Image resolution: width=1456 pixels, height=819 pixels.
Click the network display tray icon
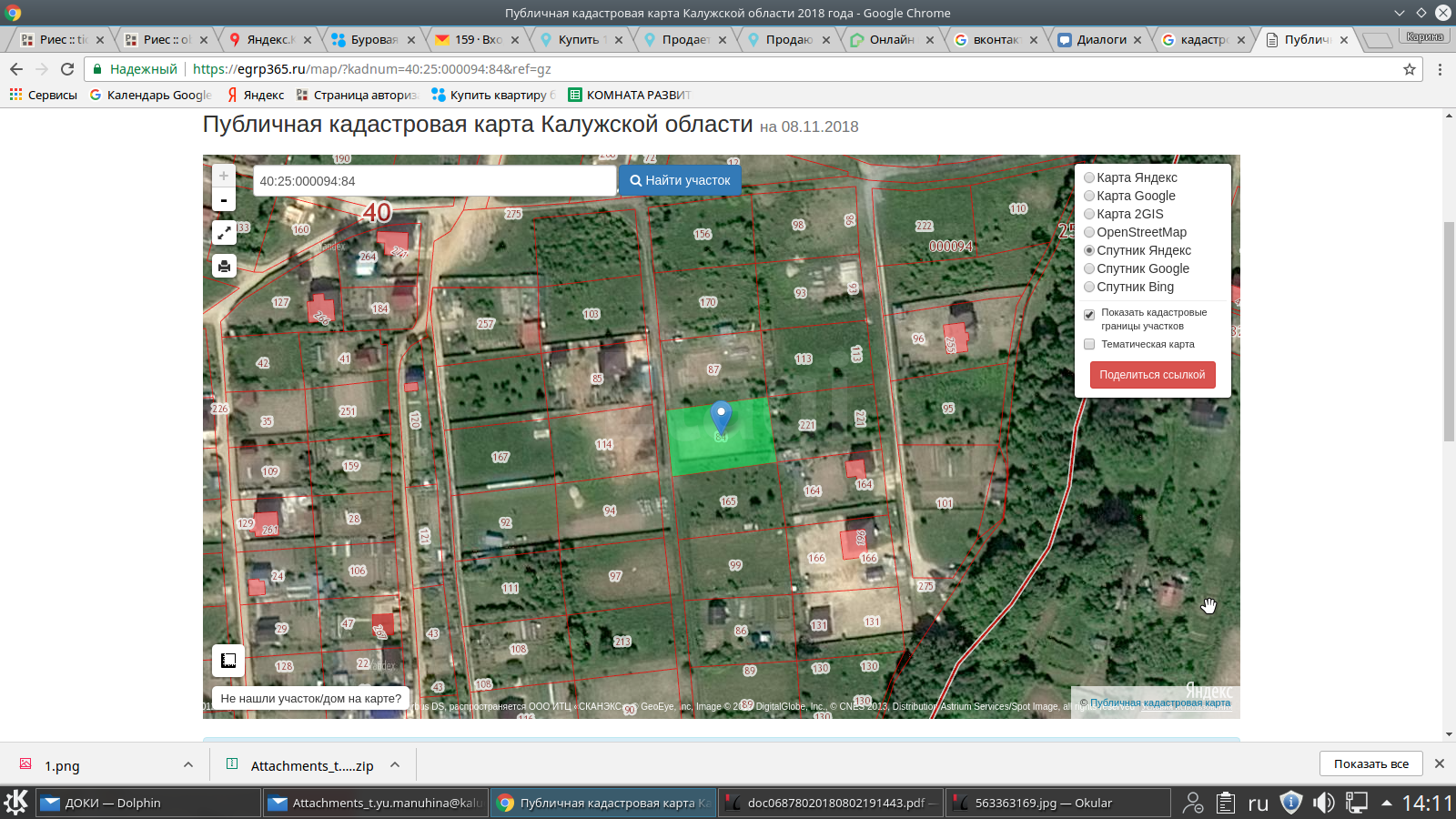1357,803
